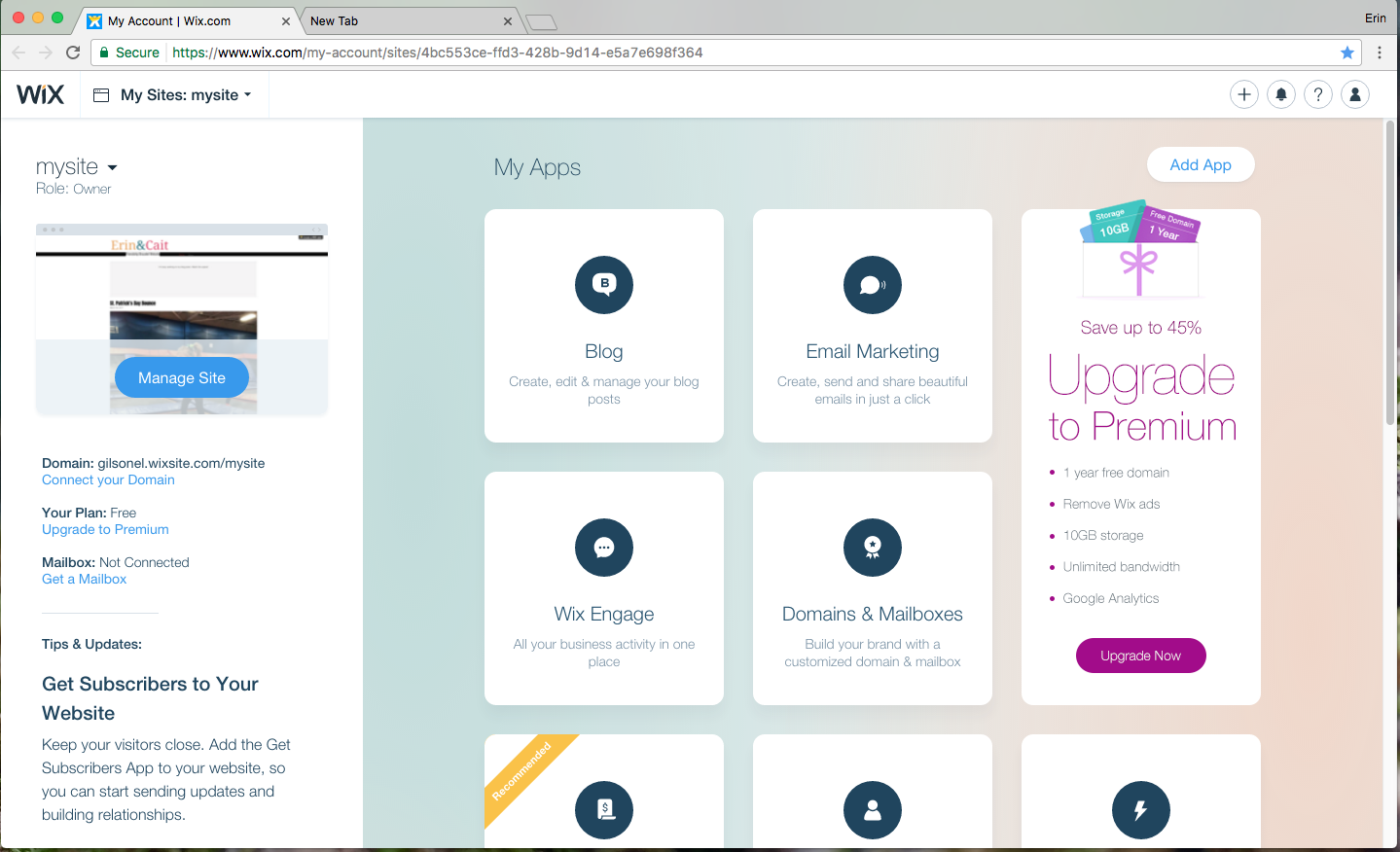Close the My Account tab
Image resolution: width=1400 pixels, height=852 pixels.
(286, 20)
